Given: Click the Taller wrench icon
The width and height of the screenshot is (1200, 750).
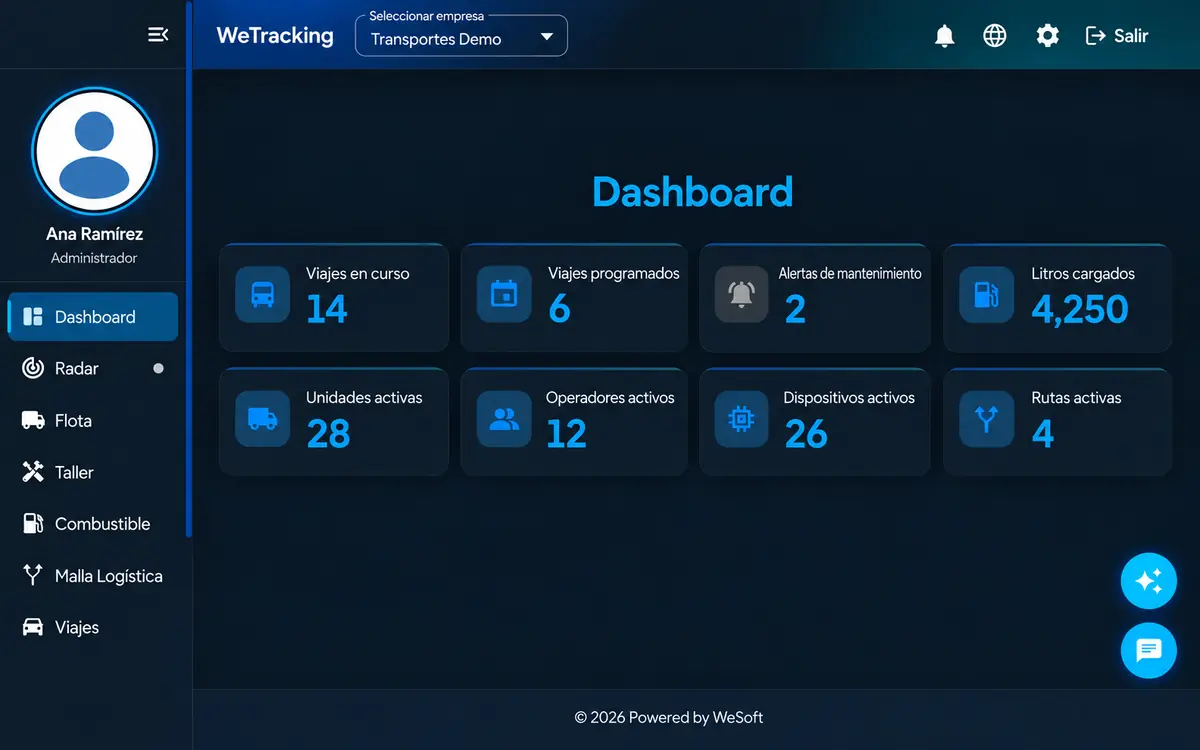Looking at the screenshot, I should [33, 472].
